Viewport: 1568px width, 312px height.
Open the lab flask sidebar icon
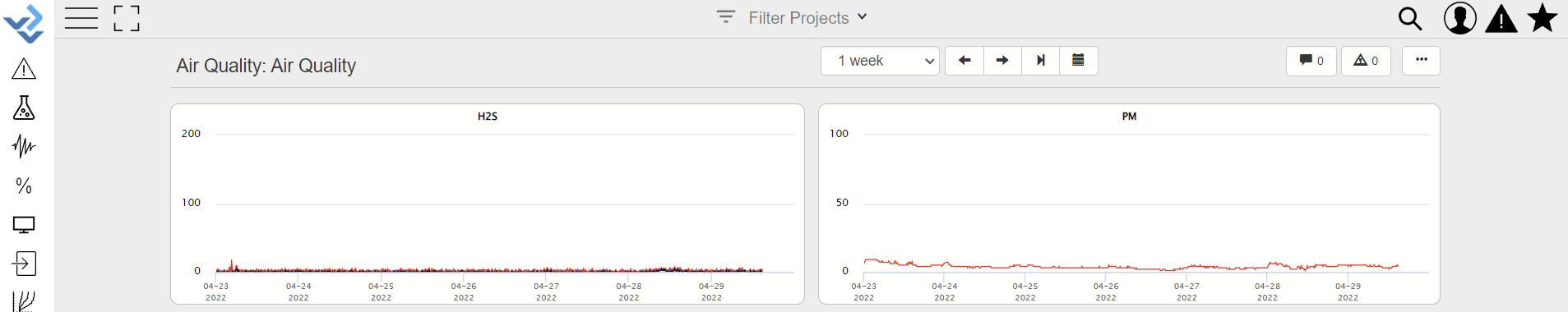point(24,108)
